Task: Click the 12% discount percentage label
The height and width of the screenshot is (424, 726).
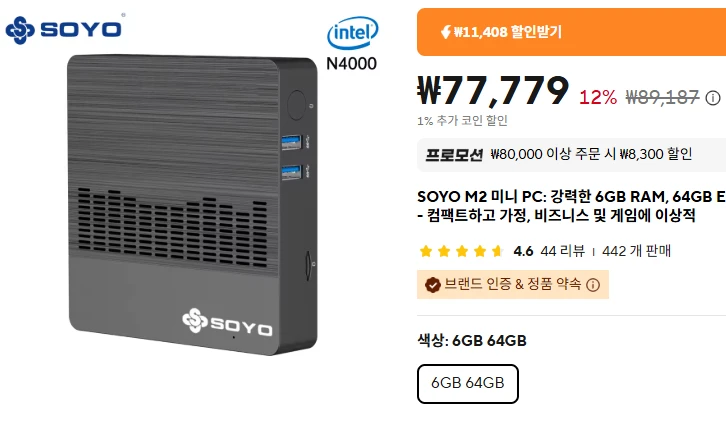Action: (598, 97)
